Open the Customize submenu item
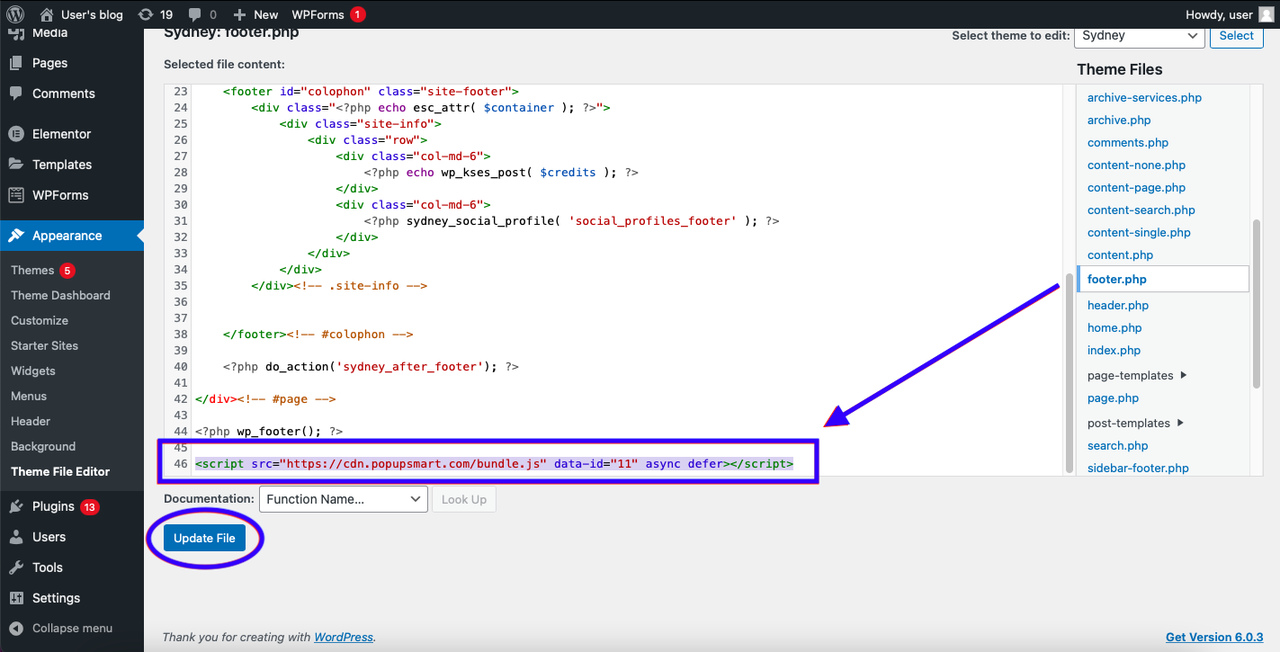 click(x=40, y=321)
